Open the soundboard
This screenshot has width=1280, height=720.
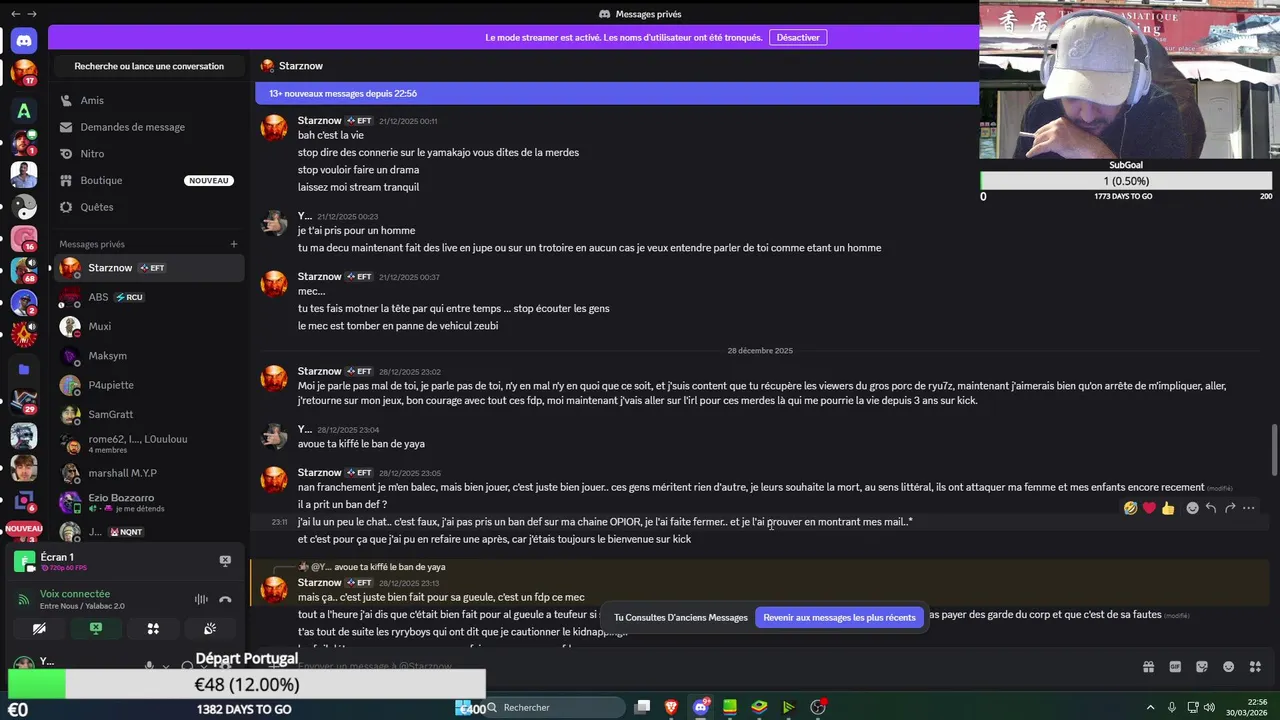tap(210, 629)
